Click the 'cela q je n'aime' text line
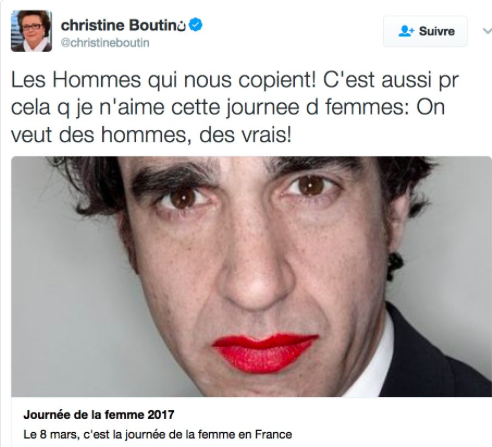Image resolution: width=492 pixels, height=447 pixels. (228, 108)
